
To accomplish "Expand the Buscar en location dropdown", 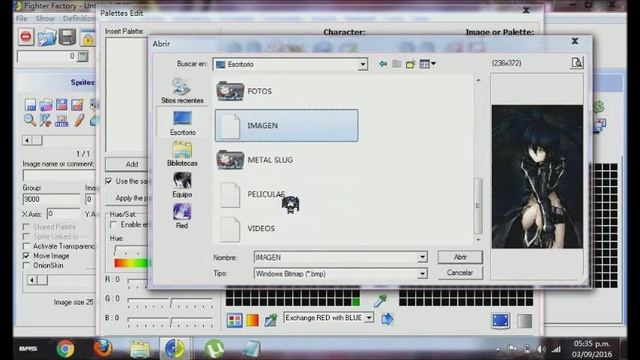I will [362, 64].
